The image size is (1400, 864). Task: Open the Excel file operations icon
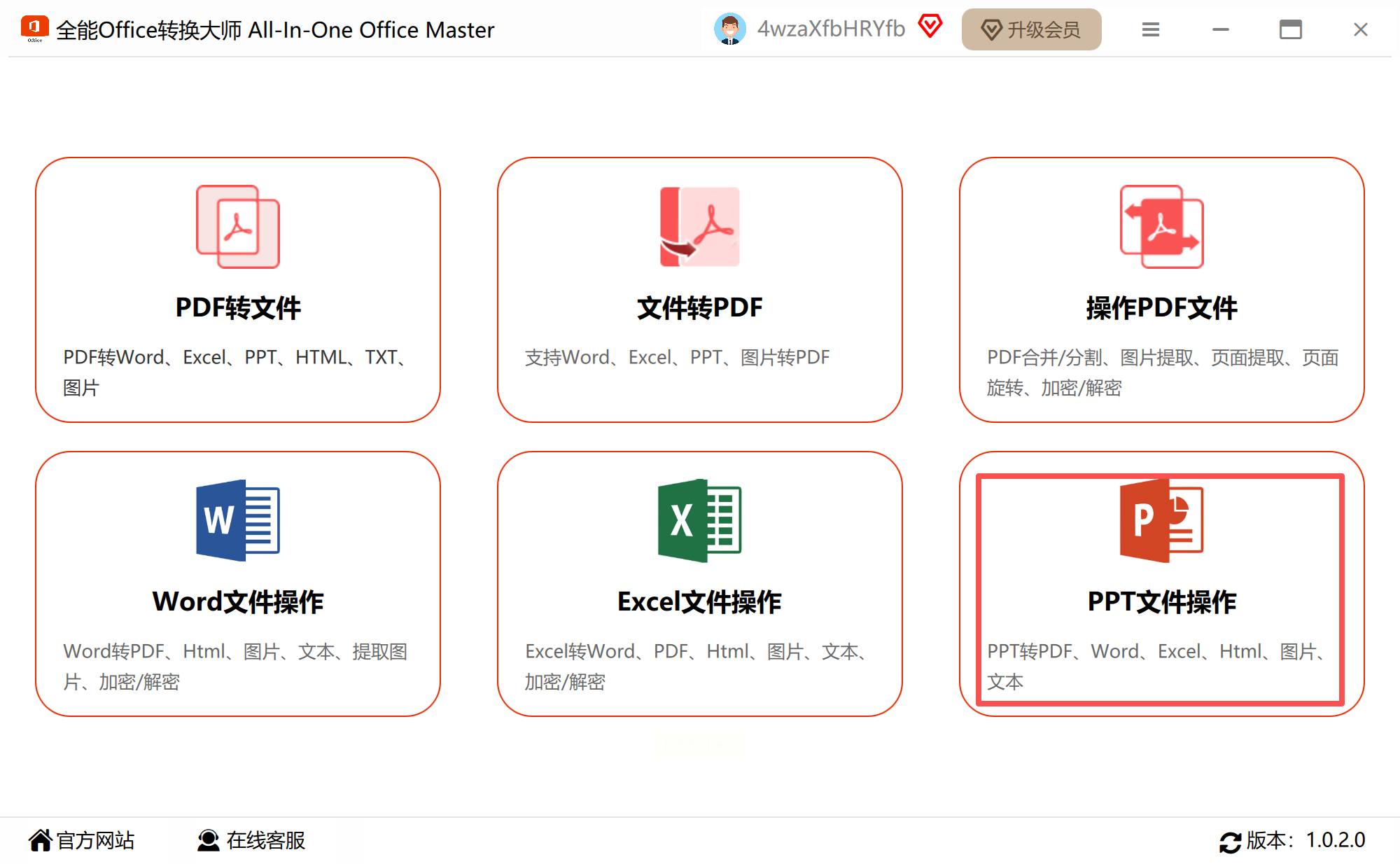point(699,520)
